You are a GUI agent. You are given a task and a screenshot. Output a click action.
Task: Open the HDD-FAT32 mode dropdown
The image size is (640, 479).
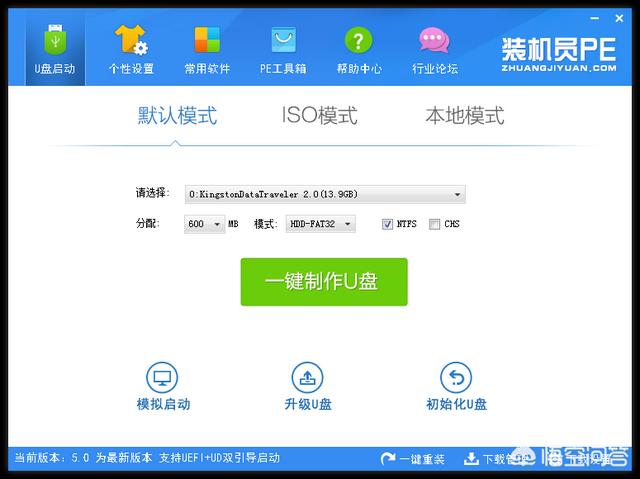(320, 224)
